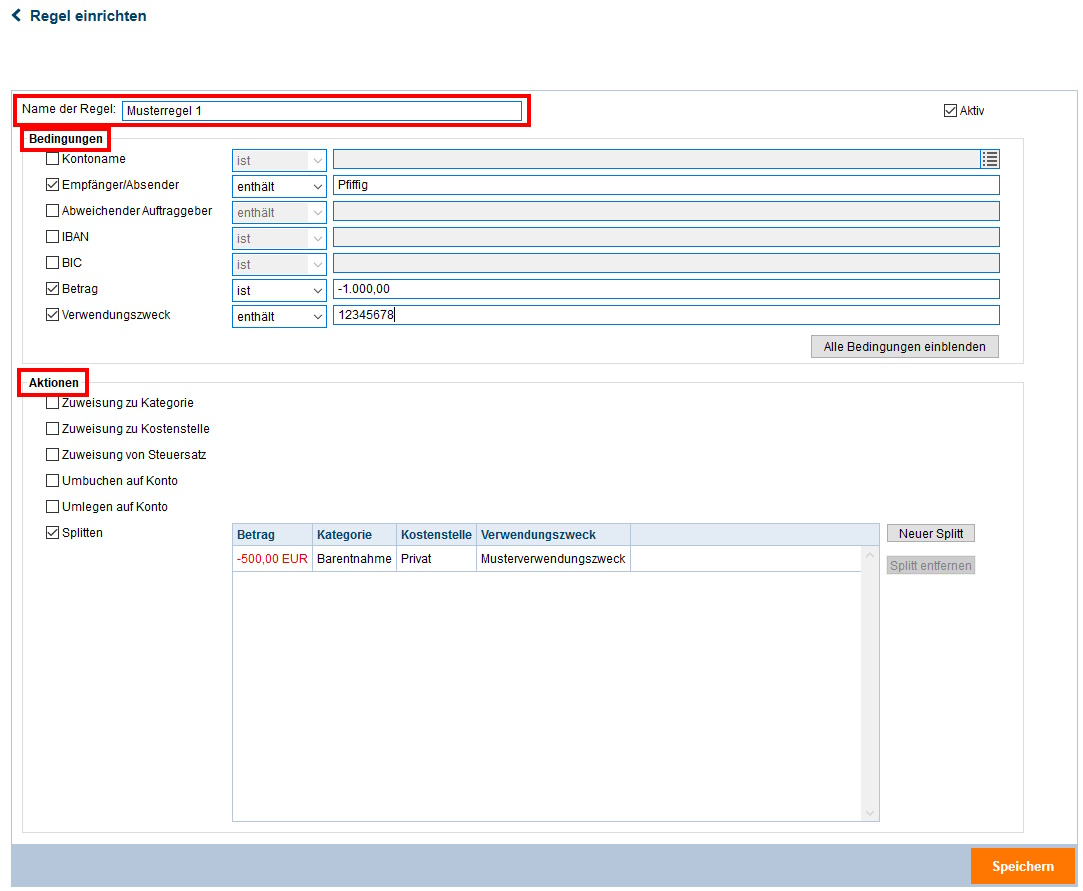The image size is (1083, 891).
Task: Enable Zuweisung zu Kategorie action
Action: point(53,403)
